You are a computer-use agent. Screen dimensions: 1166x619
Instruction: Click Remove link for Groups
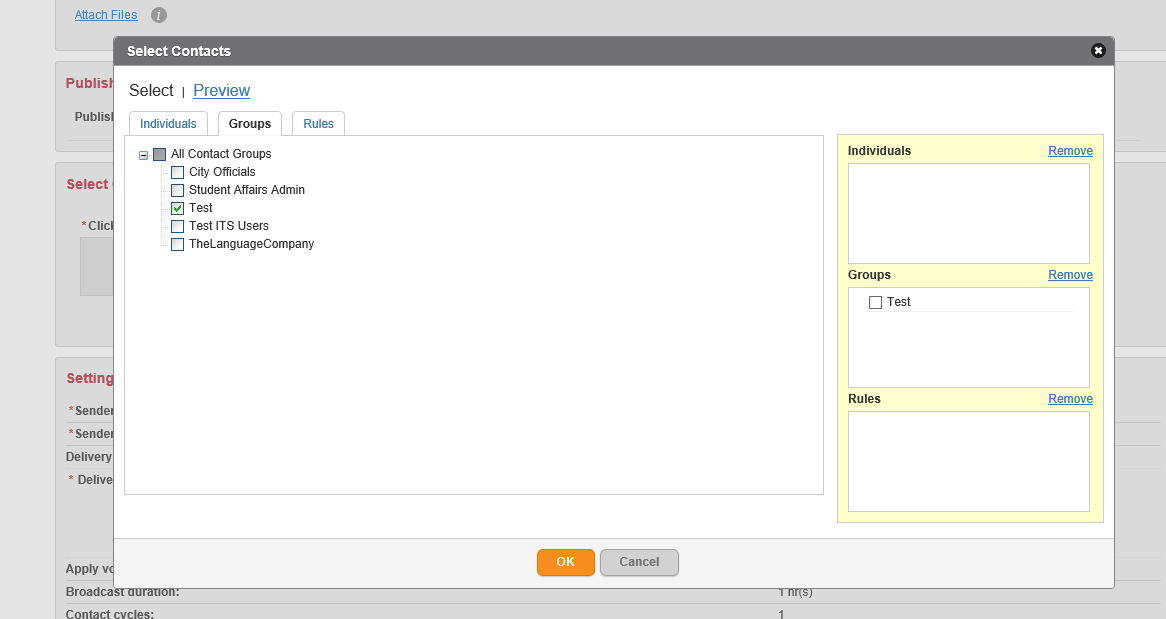[x=1070, y=275]
